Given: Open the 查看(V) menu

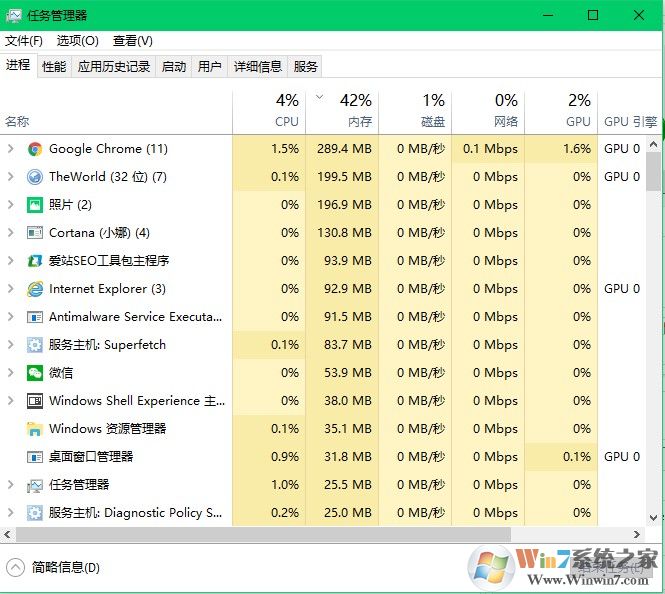Looking at the screenshot, I should (132, 41).
